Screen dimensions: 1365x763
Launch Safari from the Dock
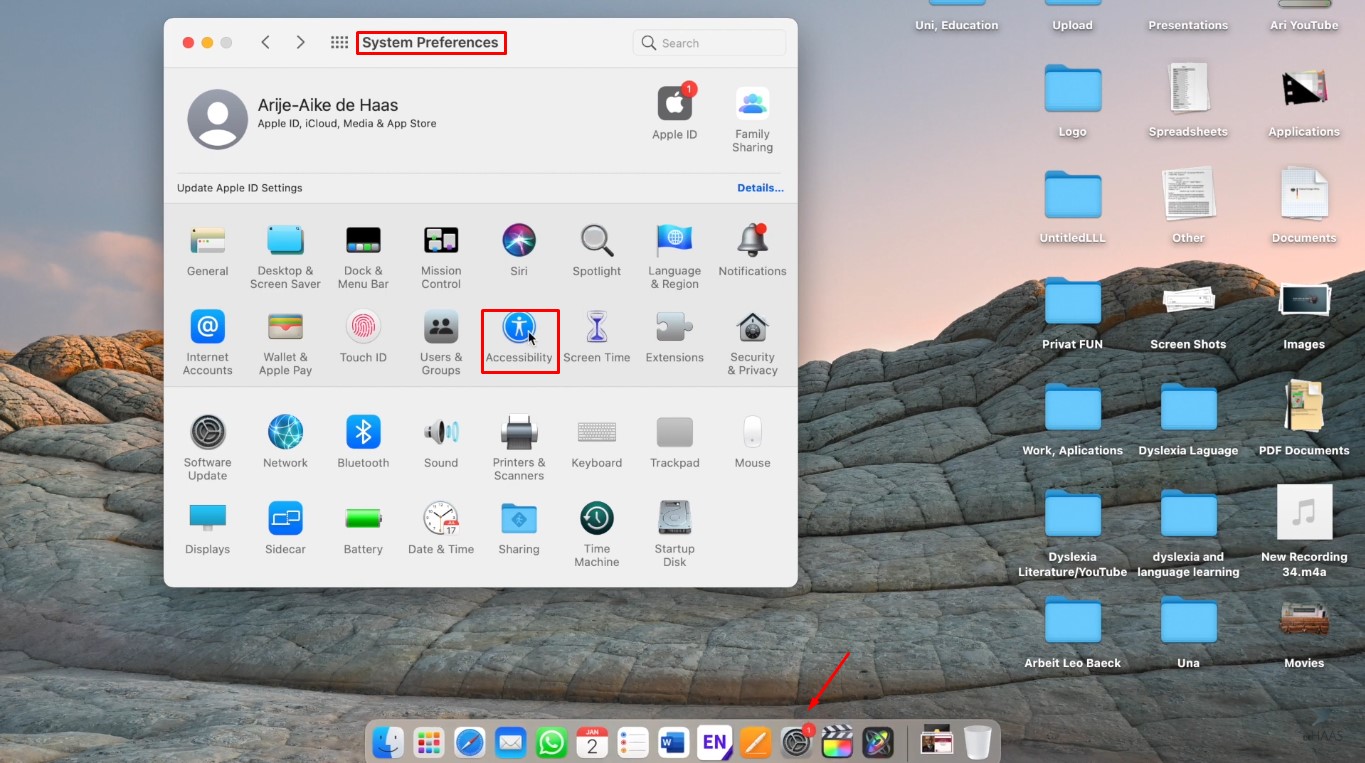click(469, 742)
